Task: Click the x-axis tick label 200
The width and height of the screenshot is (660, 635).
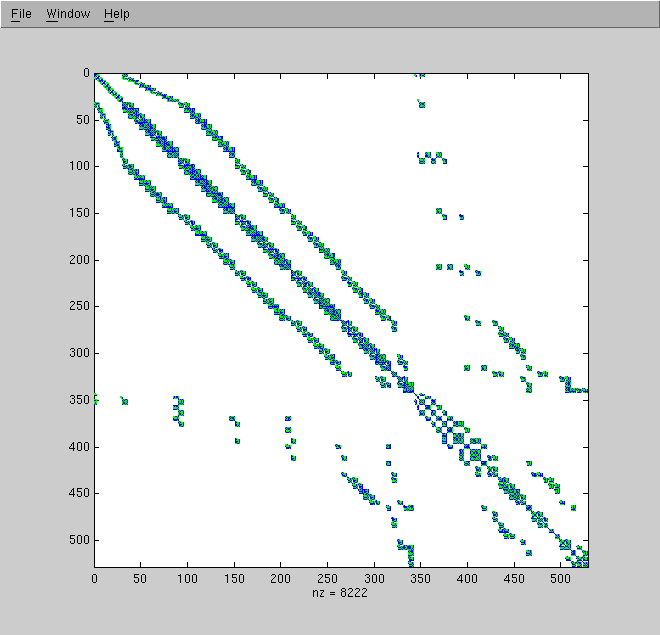Action: (x=280, y=579)
